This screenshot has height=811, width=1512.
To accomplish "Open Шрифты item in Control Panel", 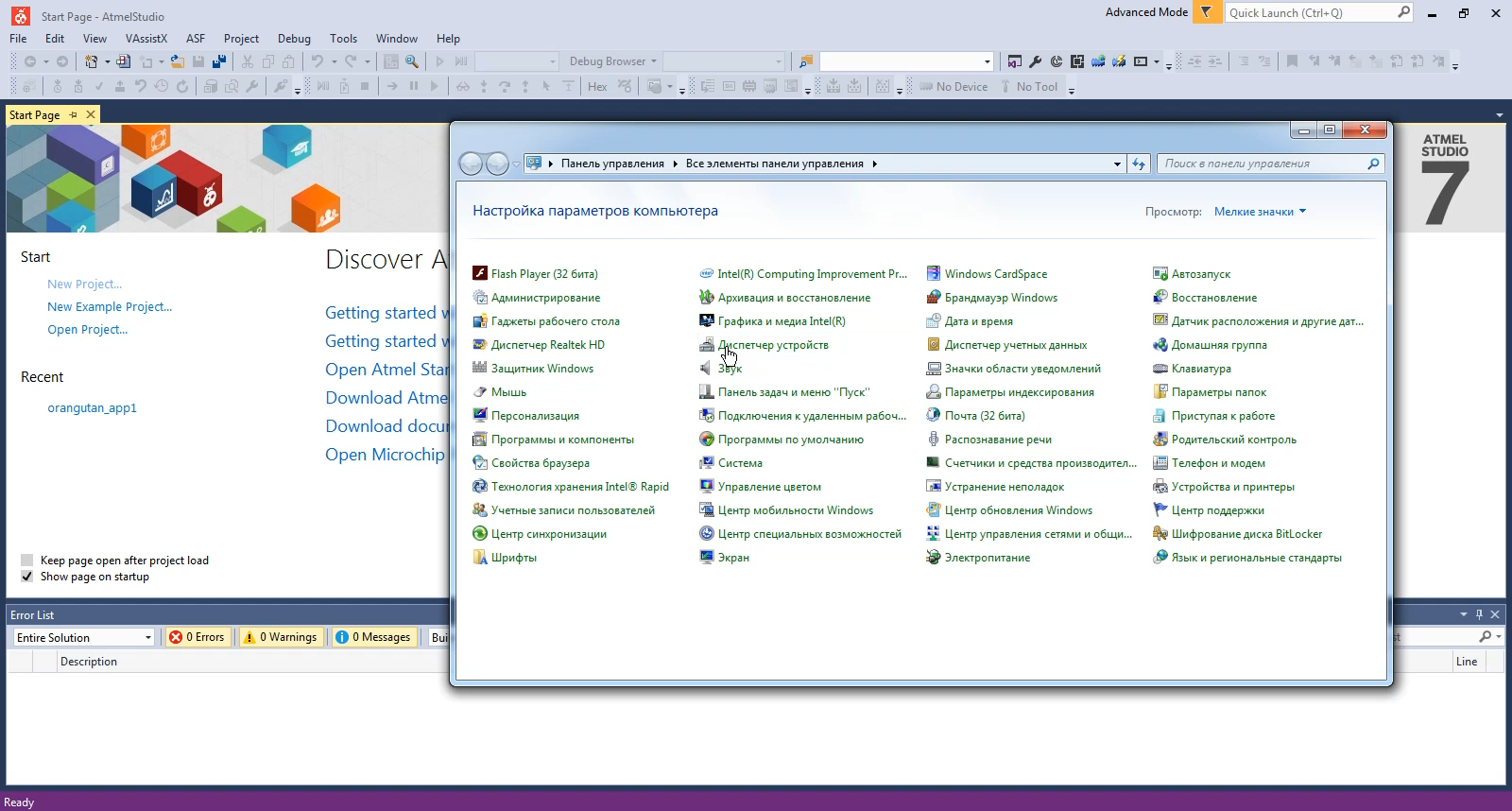I will click(505, 558).
